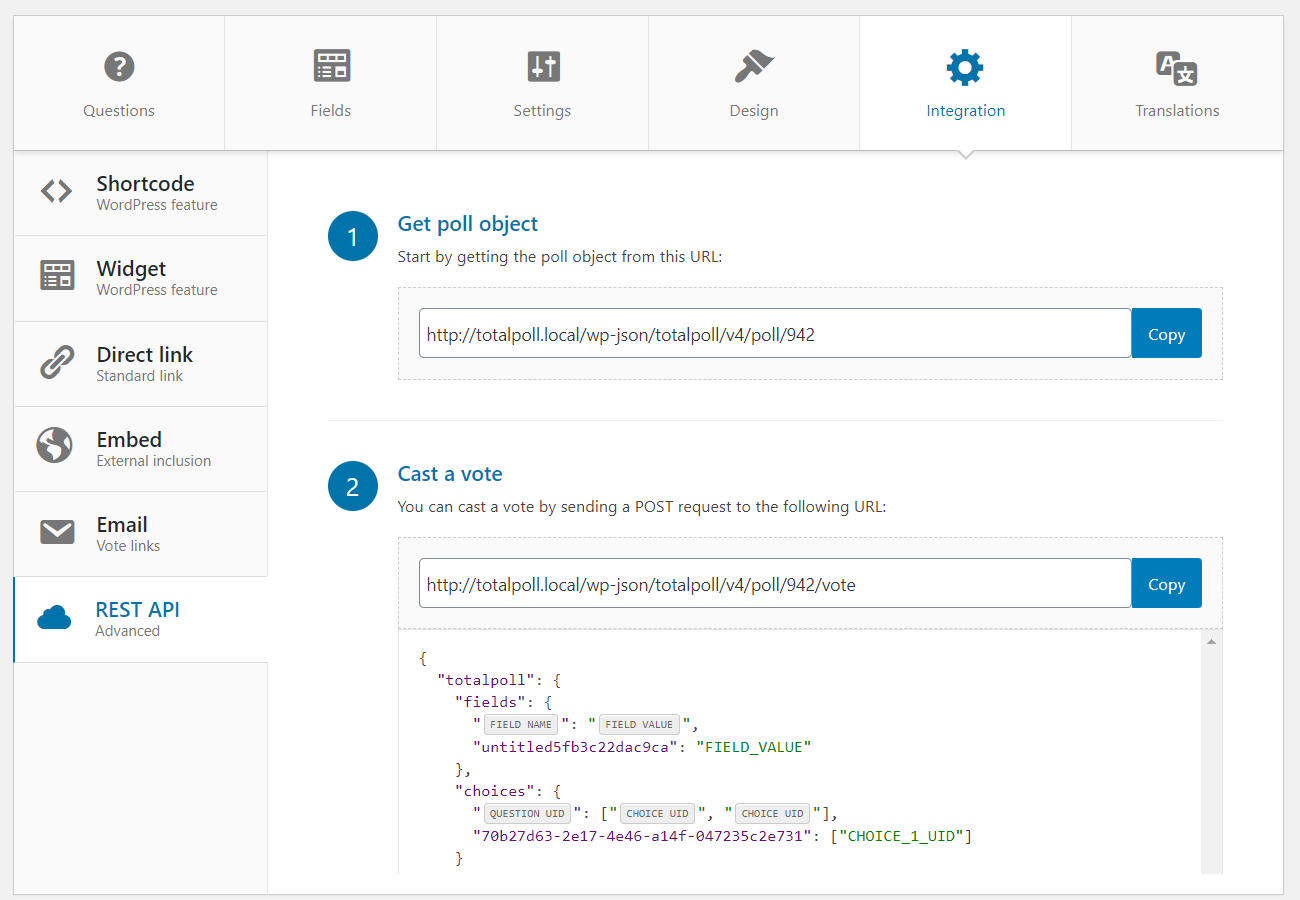The width and height of the screenshot is (1300, 900).
Task: Click the 70b27d63 question UID key
Action: click(643, 836)
